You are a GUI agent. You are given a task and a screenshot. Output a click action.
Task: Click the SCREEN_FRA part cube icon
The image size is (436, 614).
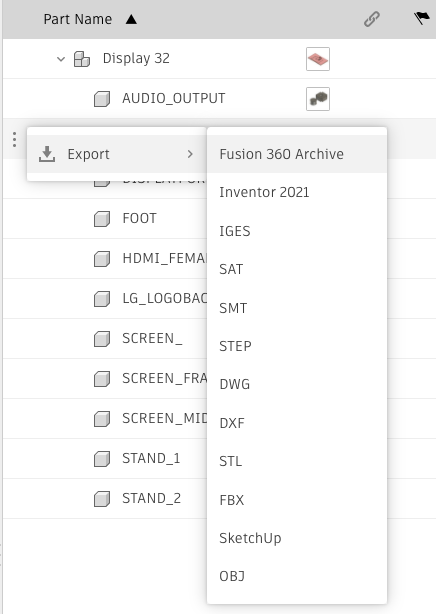(x=102, y=379)
